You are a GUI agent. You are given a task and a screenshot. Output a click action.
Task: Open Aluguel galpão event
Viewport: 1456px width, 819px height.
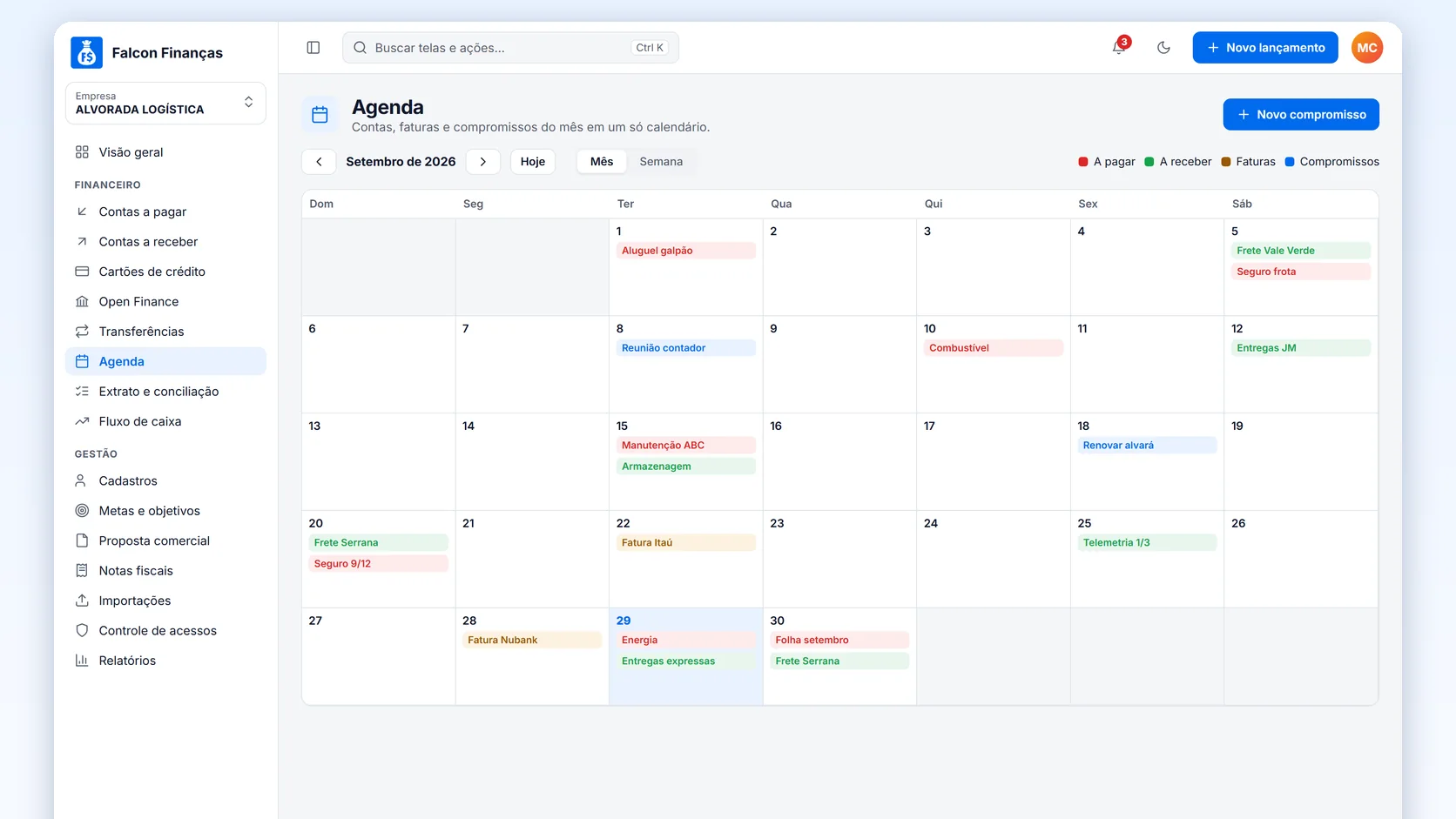[x=685, y=251]
